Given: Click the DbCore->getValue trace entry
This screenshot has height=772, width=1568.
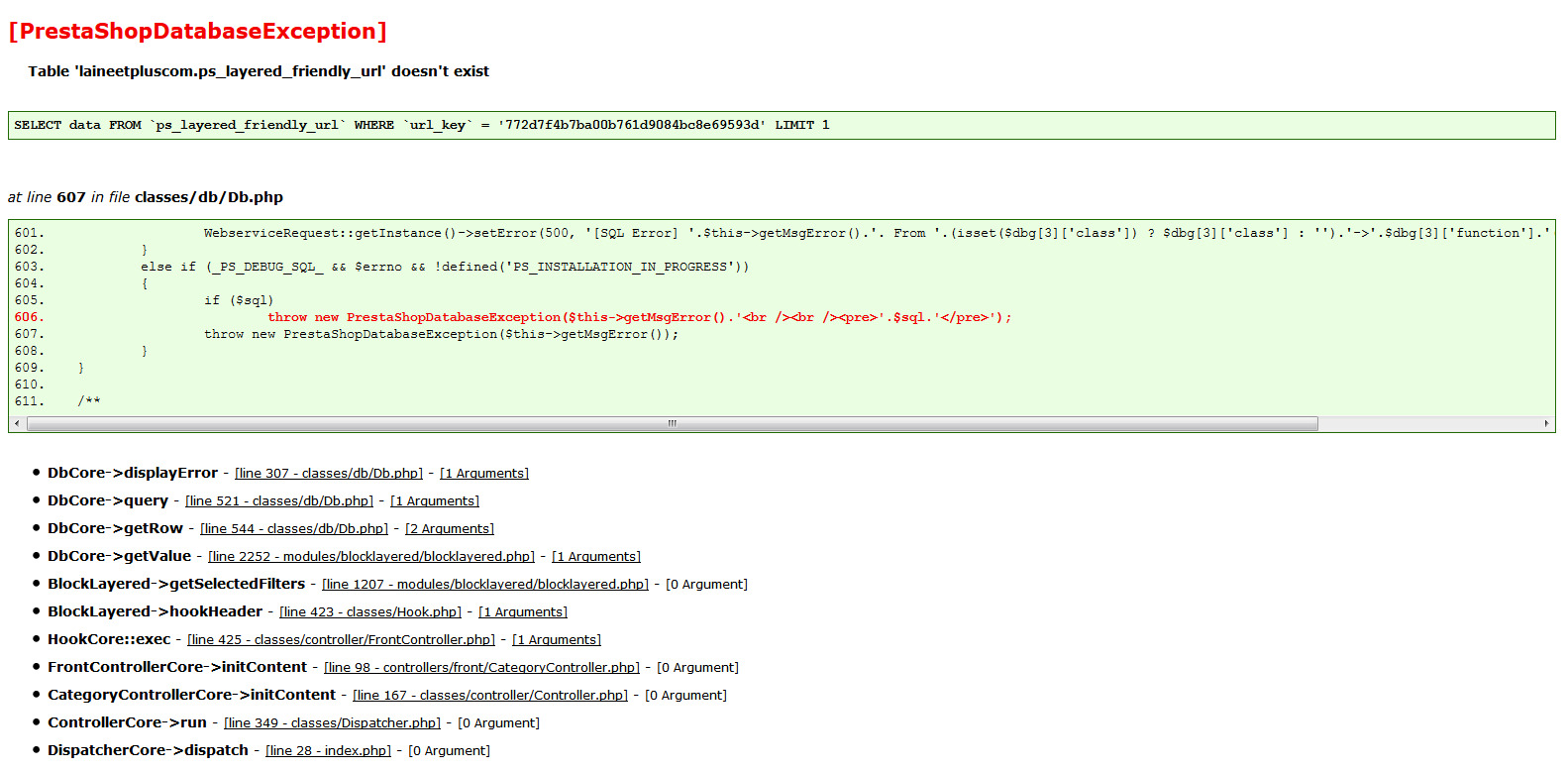Looking at the screenshot, I should pos(120,557).
